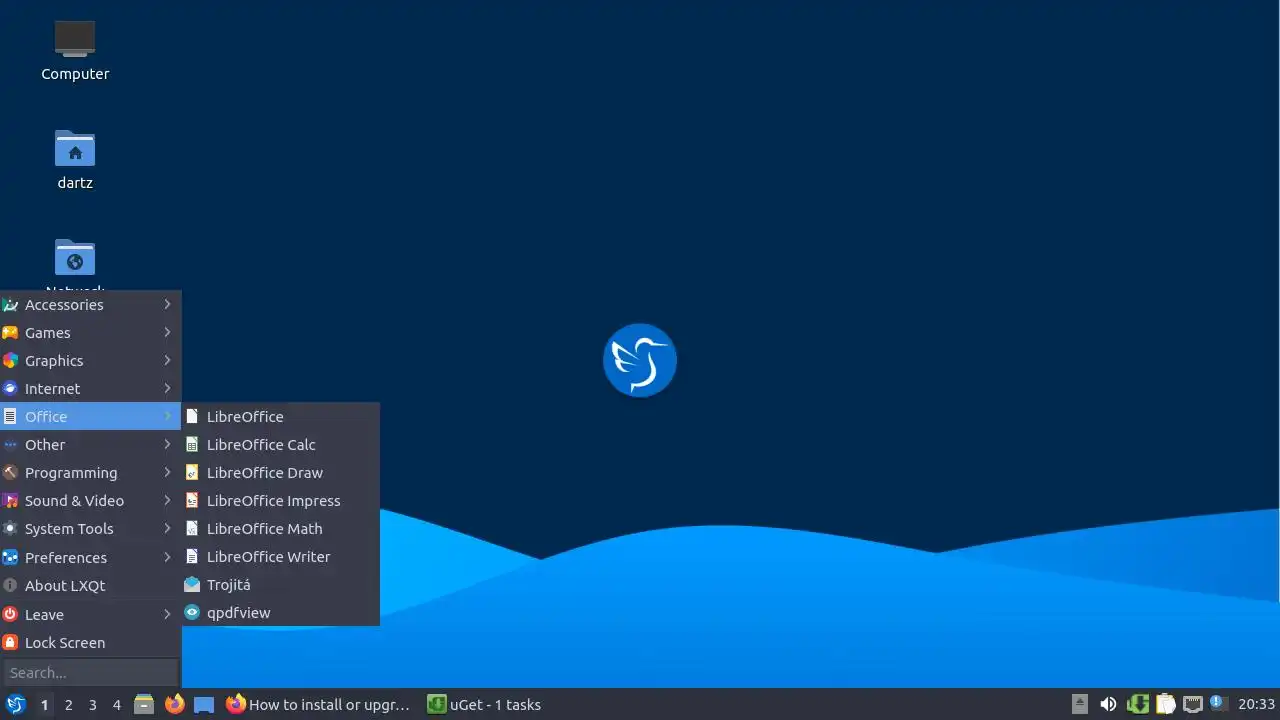Viewport: 1280px width, 720px height.
Task: Switch to virtual desktop 4
Action: (116, 705)
